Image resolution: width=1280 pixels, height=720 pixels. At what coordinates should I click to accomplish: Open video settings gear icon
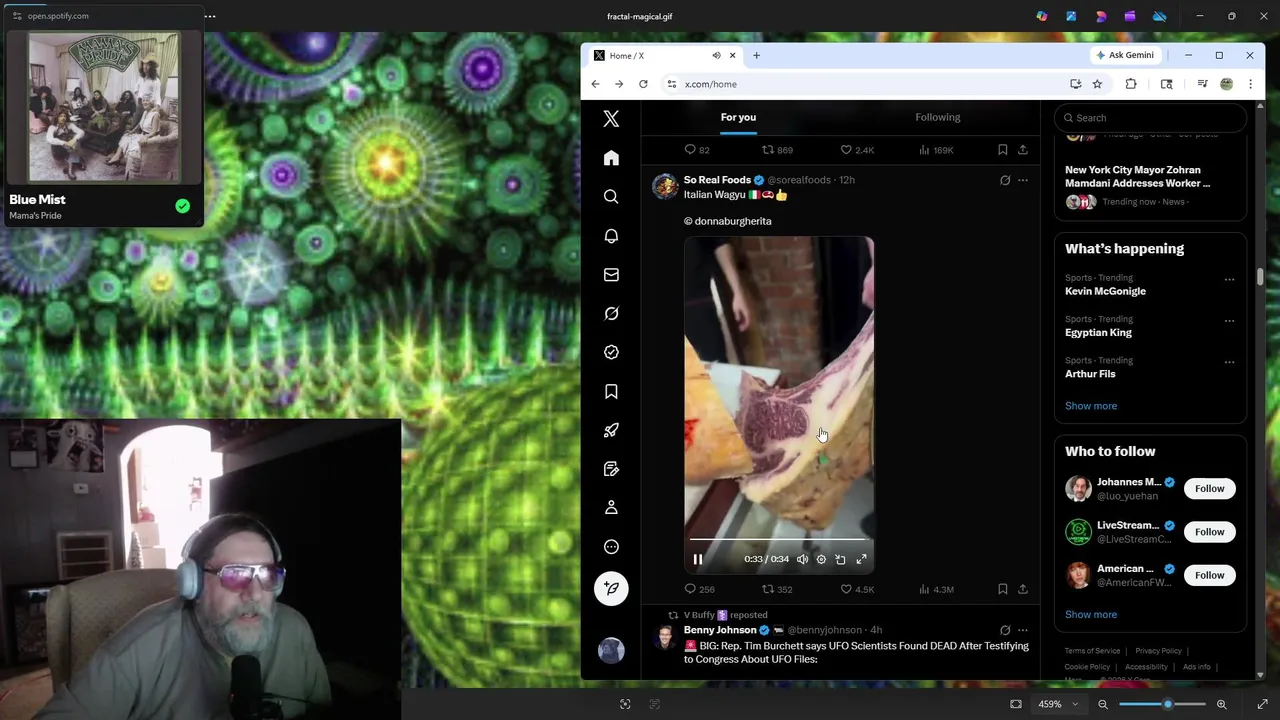tap(821, 559)
